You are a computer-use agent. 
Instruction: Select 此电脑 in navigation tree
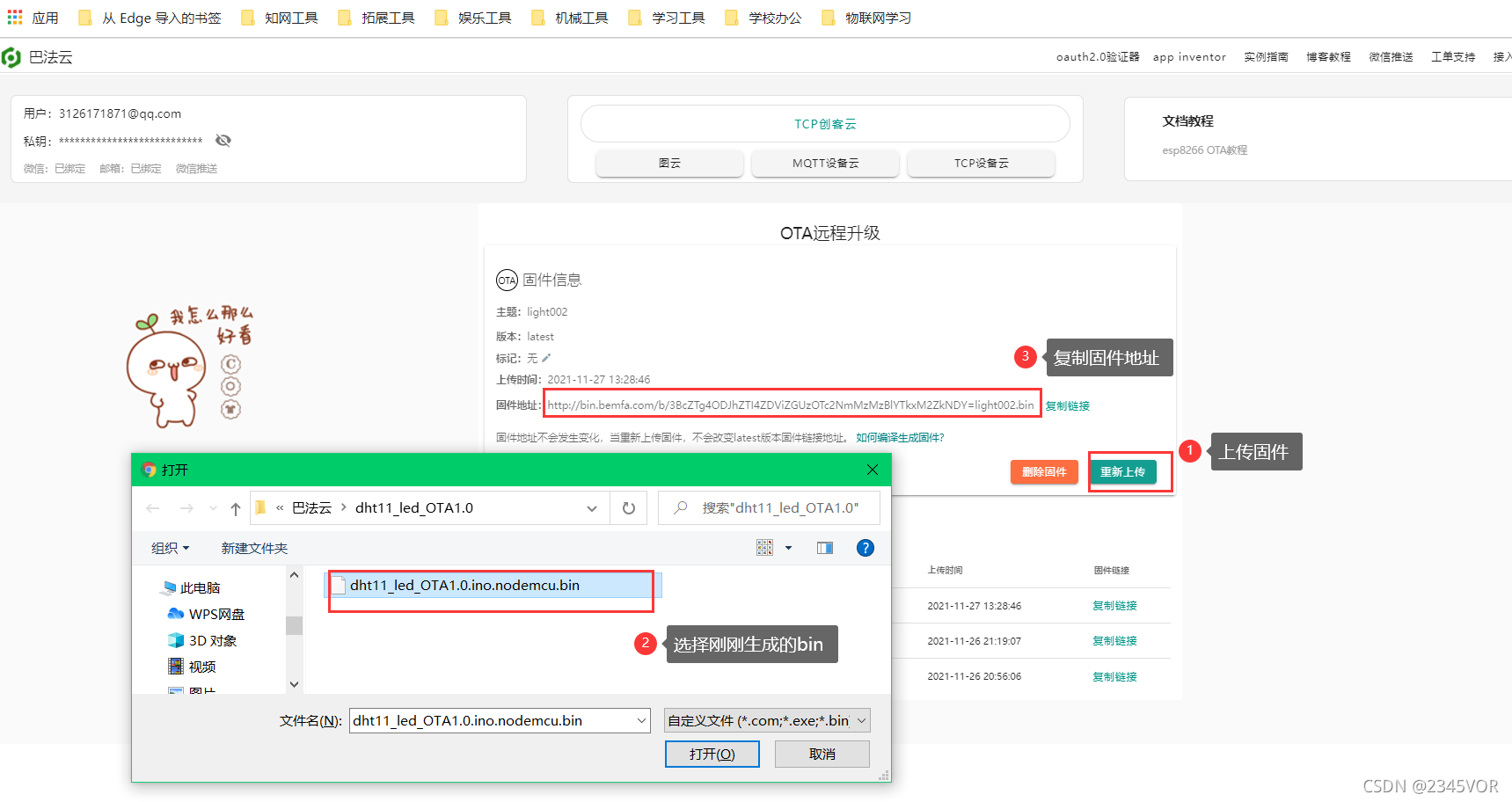click(192, 587)
